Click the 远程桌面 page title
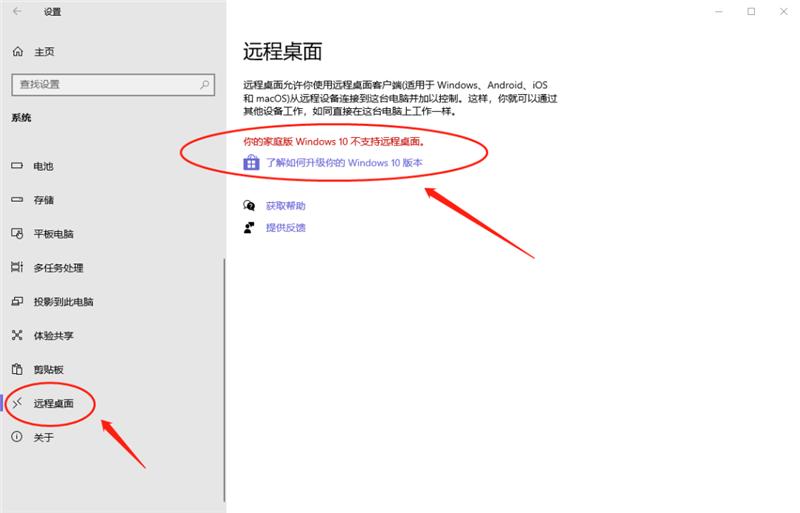This screenshot has height=513, width=800. pos(282,52)
